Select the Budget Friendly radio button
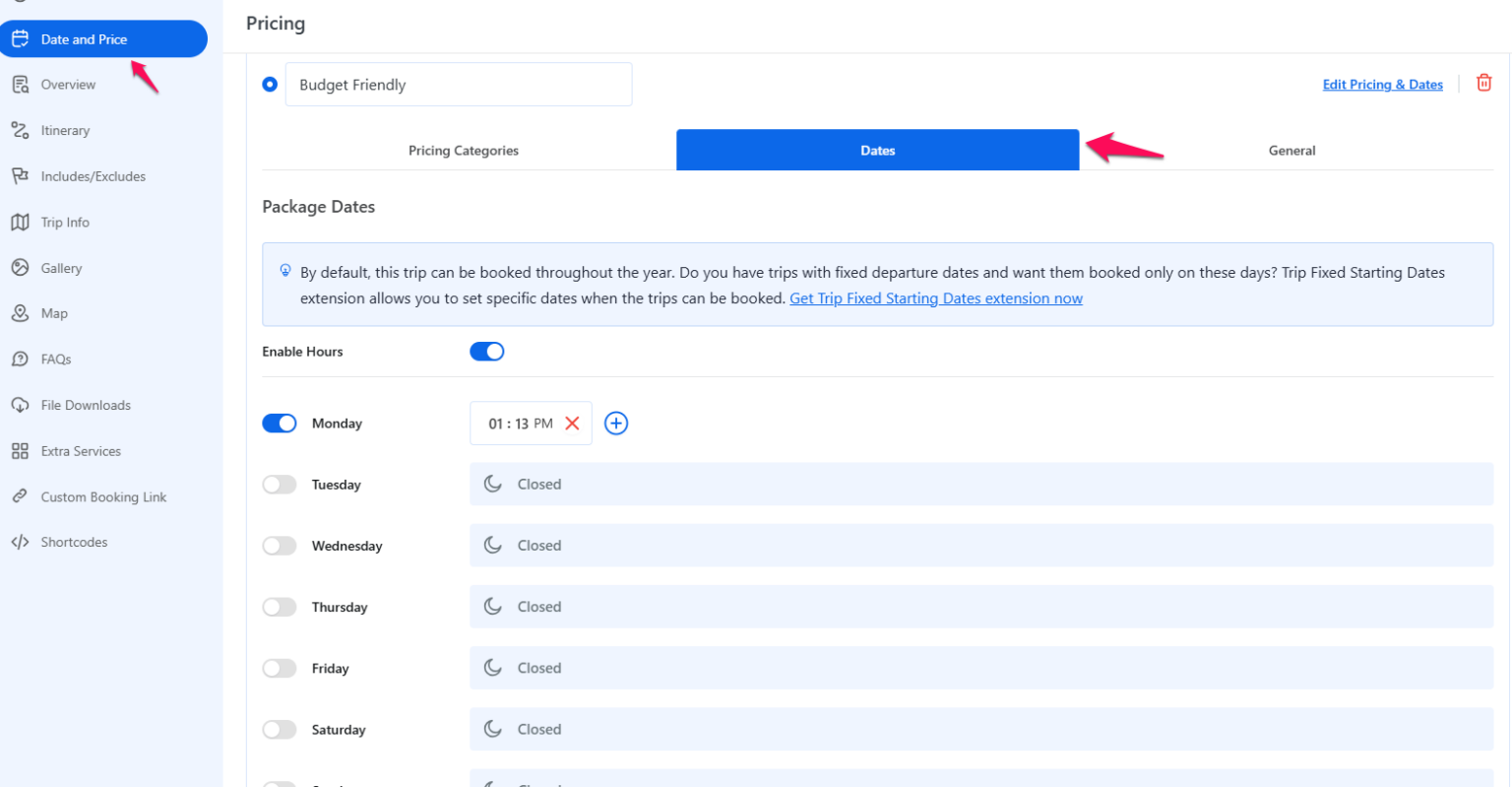The image size is (1512, 787). pyautogui.click(x=270, y=84)
